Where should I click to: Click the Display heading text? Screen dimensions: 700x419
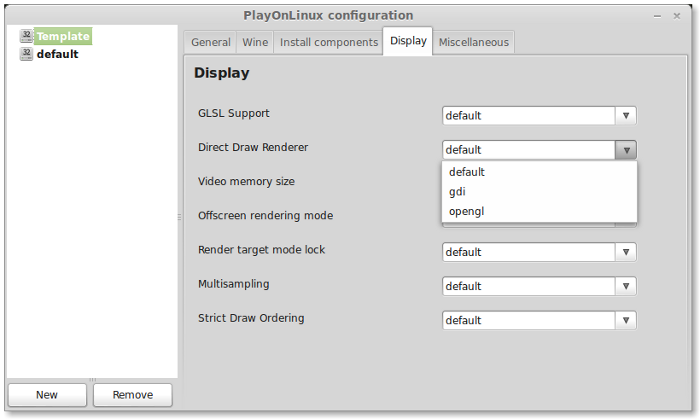point(221,73)
